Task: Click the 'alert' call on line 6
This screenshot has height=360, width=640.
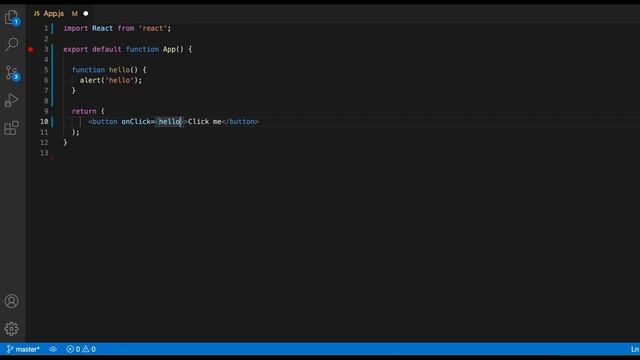Action: click(x=90, y=80)
